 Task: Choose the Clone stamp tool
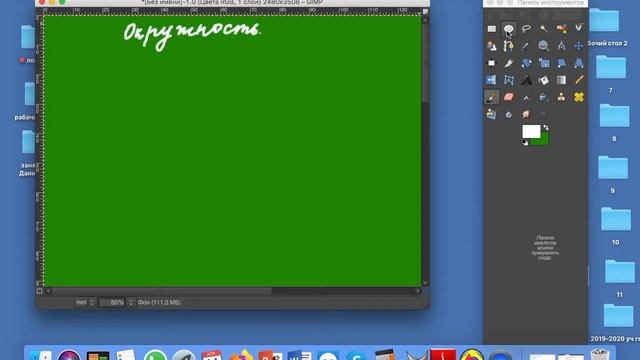pyautogui.click(x=561, y=97)
